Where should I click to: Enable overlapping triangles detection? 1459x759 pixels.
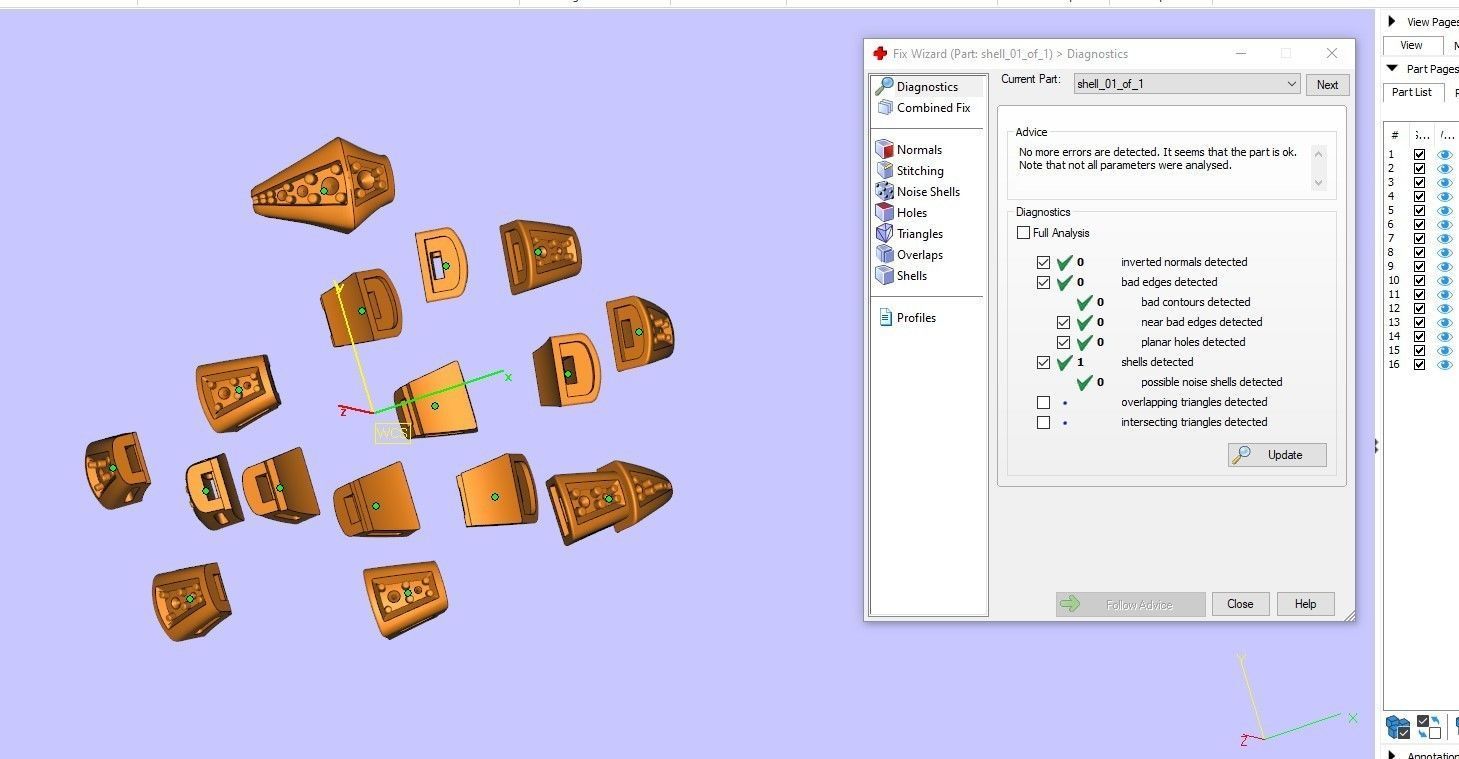[x=1044, y=402]
